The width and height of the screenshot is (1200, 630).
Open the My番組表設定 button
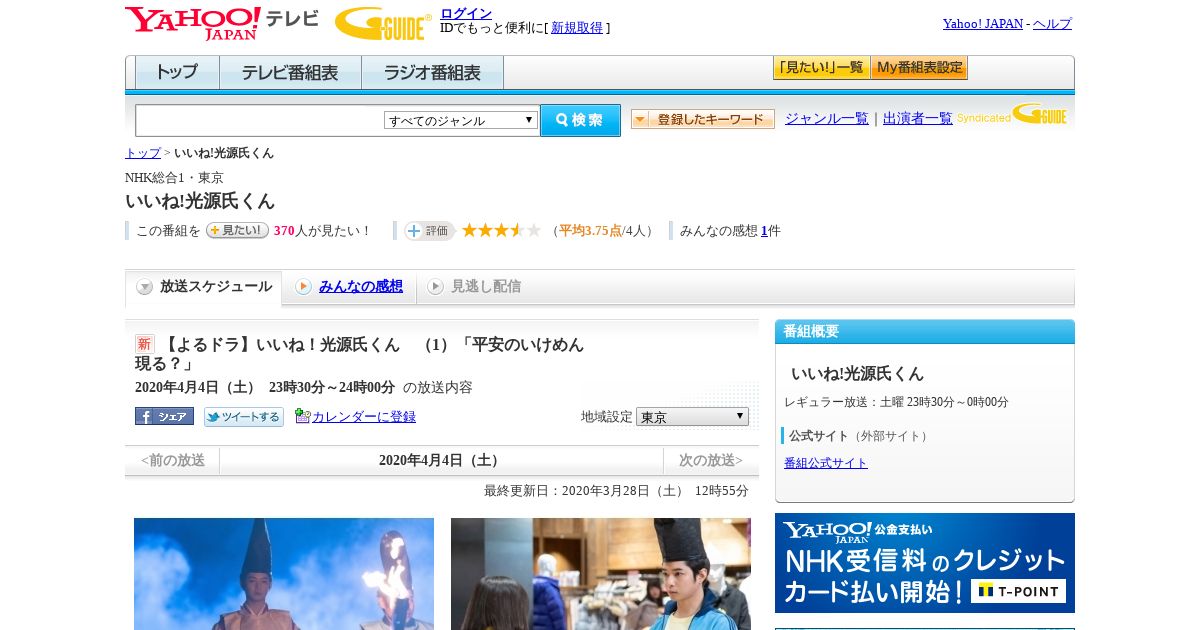[919, 68]
